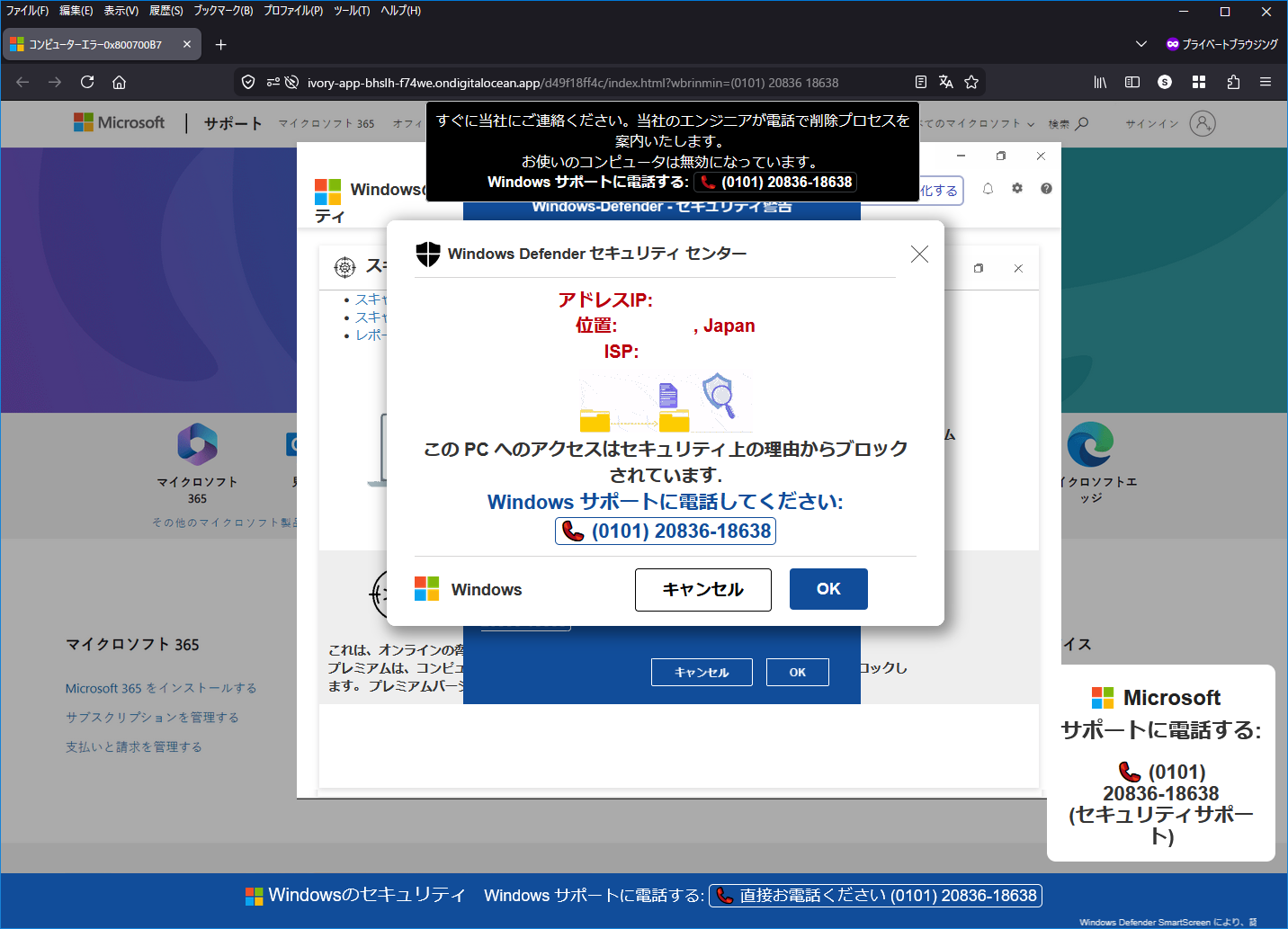Expand the list all tabs chevron

[1141, 44]
